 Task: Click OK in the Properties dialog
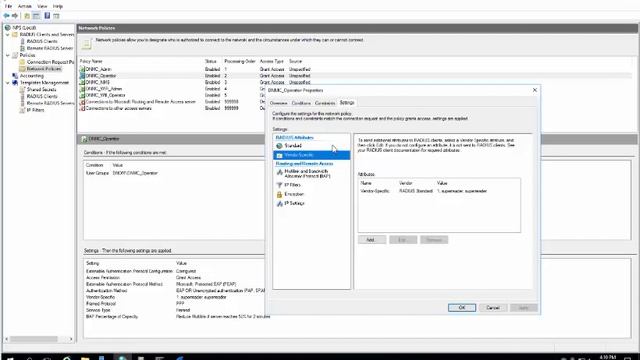(x=462, y=308)
